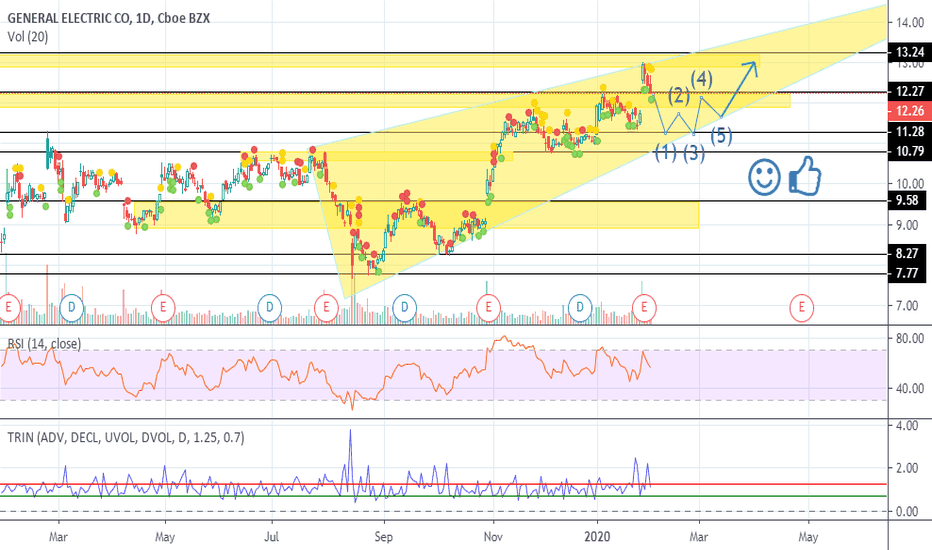Click the 2.00 TRIN axis value

point(907,469)
